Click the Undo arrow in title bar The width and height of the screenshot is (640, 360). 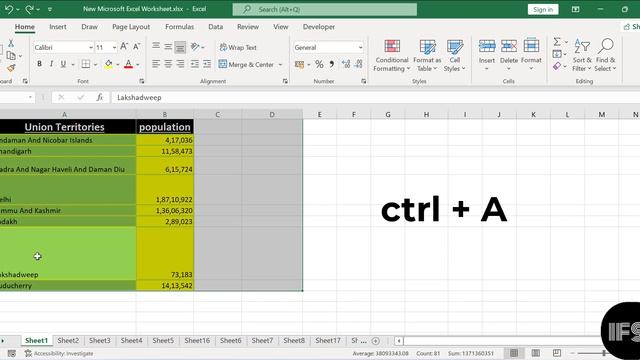pos(9,9)
